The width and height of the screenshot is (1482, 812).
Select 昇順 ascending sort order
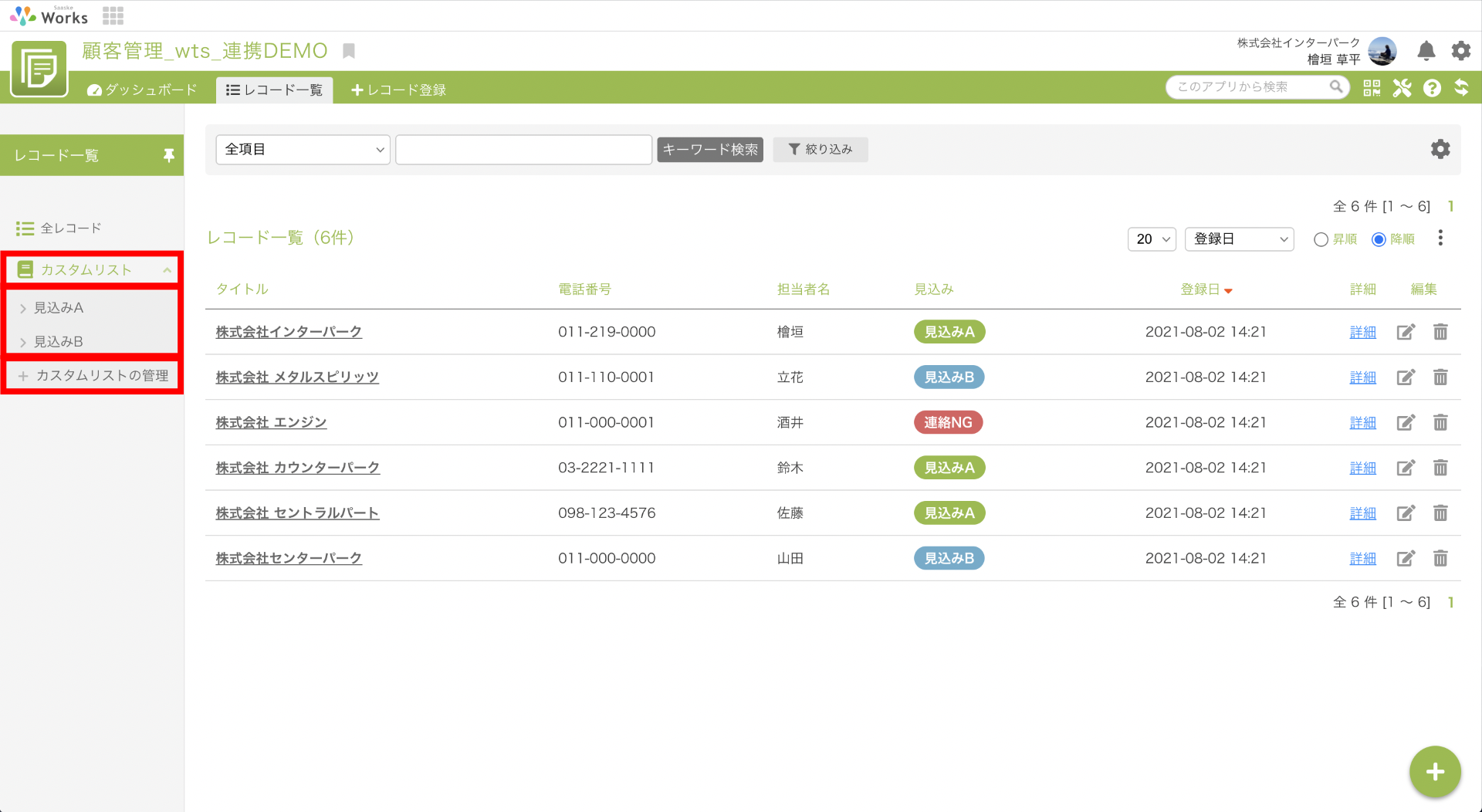tap(1321, 240)
